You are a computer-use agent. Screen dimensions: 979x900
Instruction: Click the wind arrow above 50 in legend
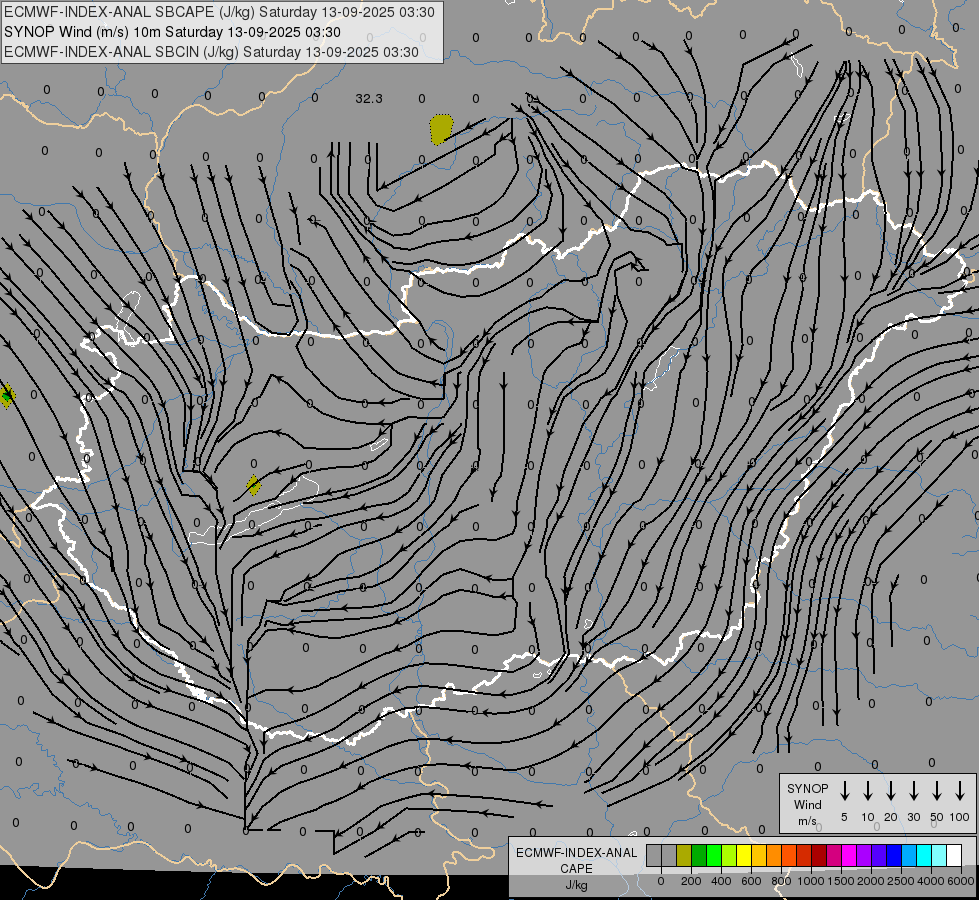[x=937, y=790]
